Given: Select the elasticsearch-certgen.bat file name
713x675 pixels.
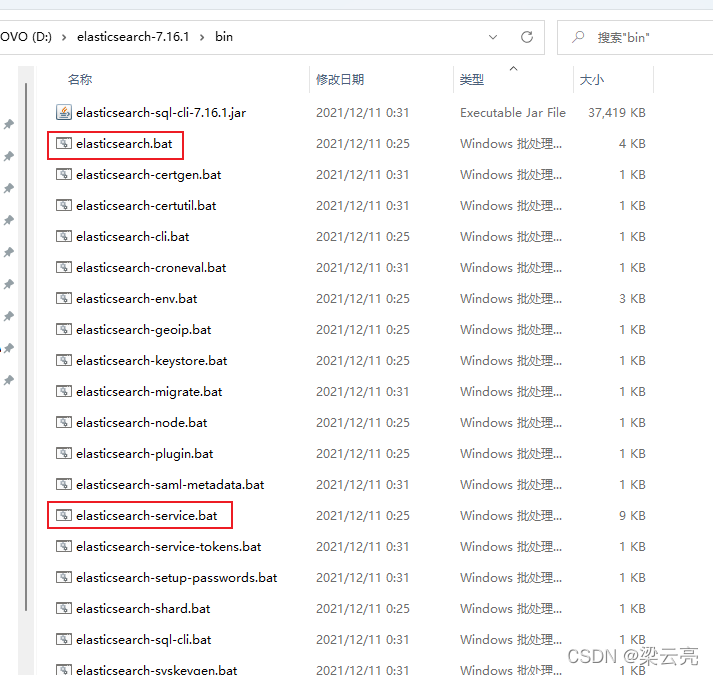Looking at the screenshot, I should 149,175.
